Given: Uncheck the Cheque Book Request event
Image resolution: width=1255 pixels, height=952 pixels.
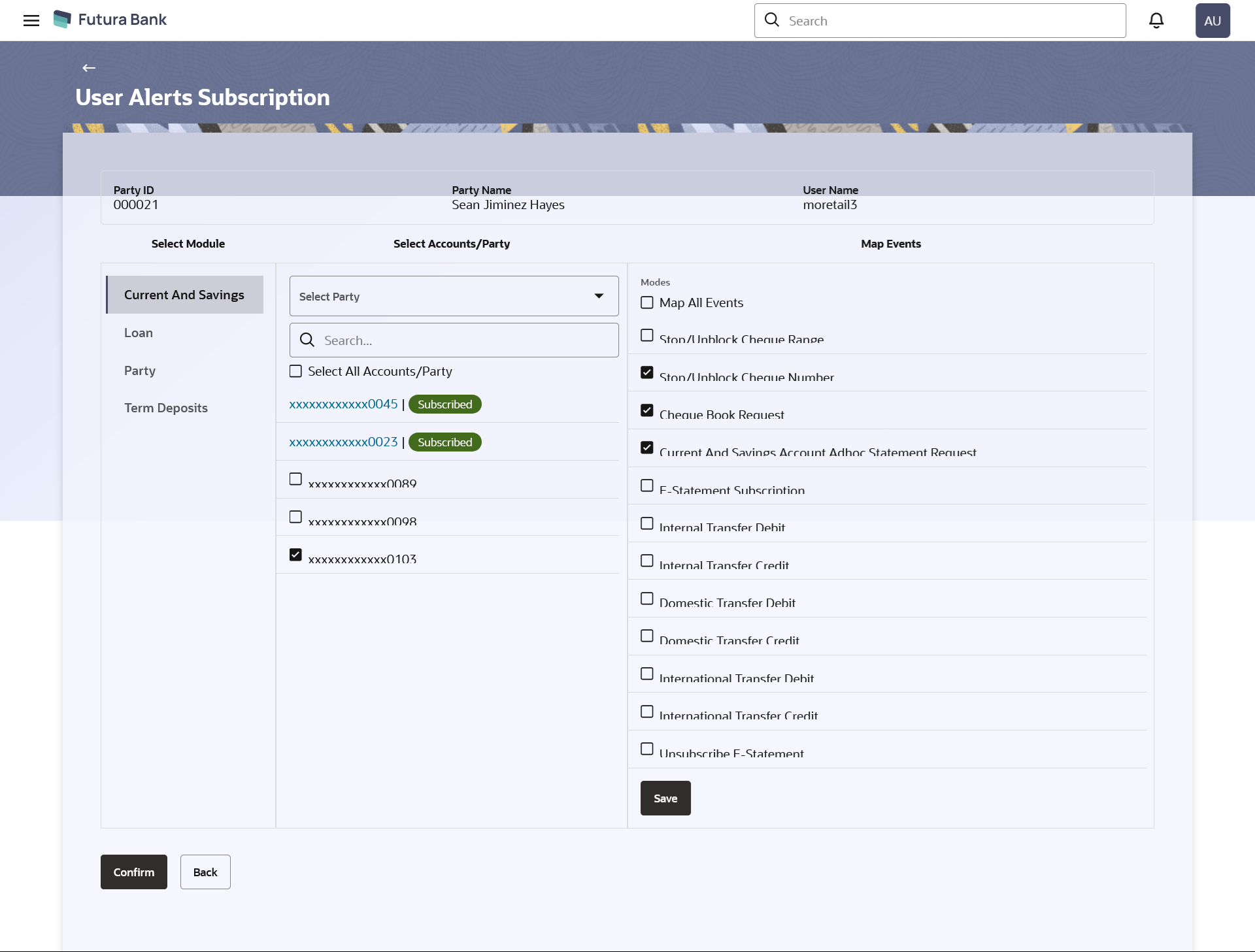Looking at the screenshot, I should click(647, 410).
